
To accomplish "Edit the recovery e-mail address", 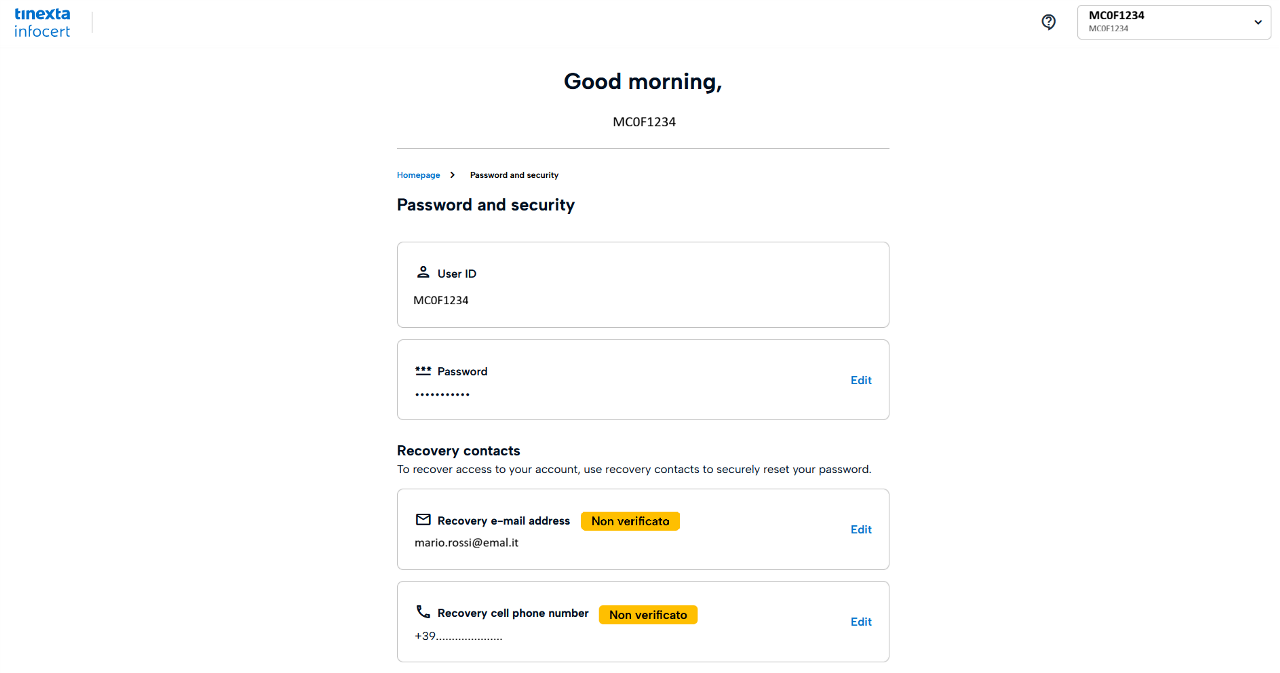I will tap(861, 529).
